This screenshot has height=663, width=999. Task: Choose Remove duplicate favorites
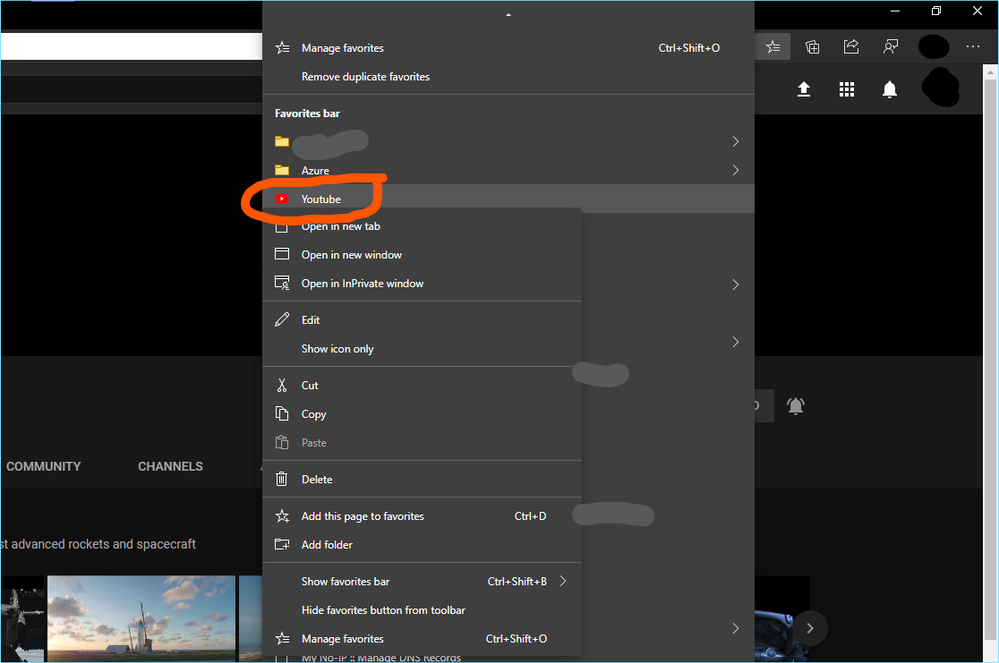click(508, 76)
